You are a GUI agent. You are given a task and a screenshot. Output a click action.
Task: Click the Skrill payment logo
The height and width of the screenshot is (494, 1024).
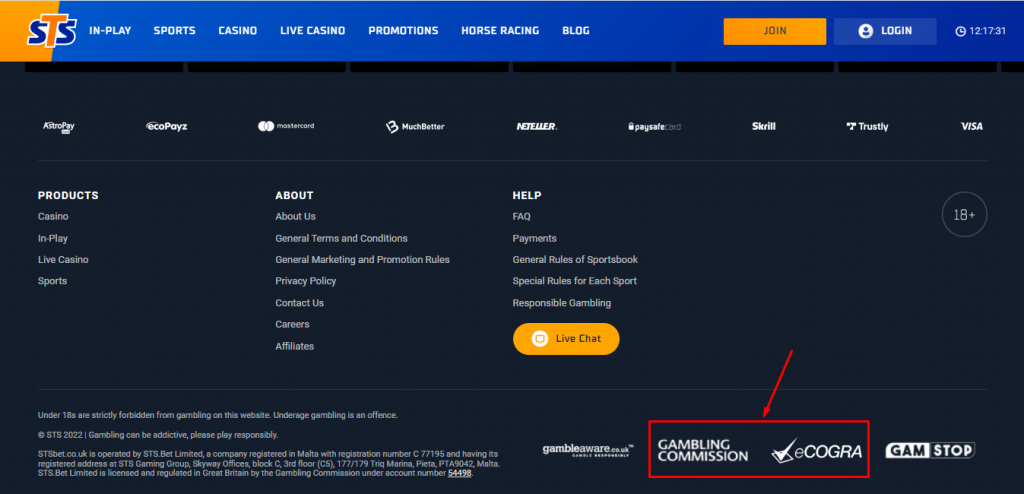point(764,127)
